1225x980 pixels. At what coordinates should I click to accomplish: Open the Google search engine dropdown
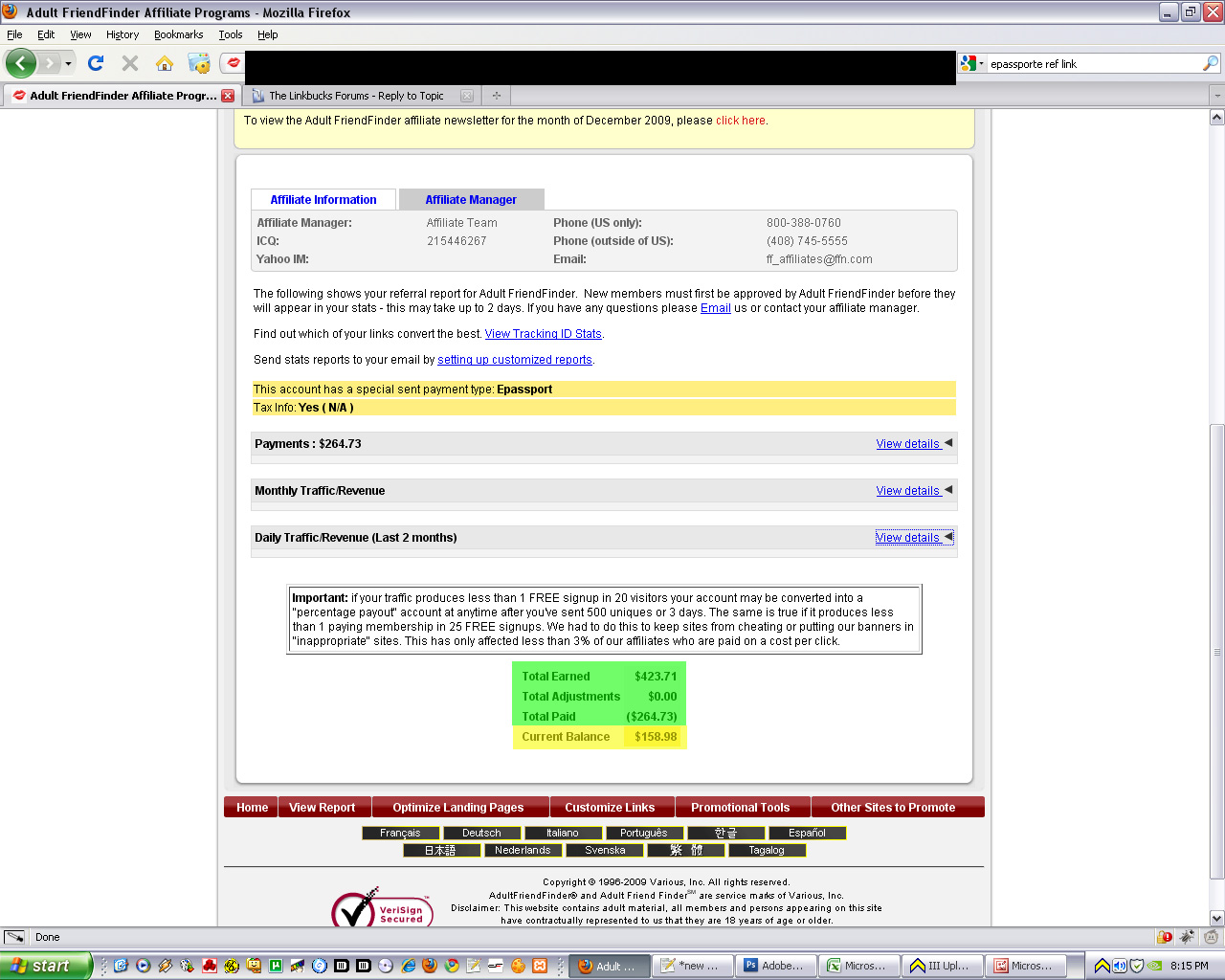tap(971, 63)
